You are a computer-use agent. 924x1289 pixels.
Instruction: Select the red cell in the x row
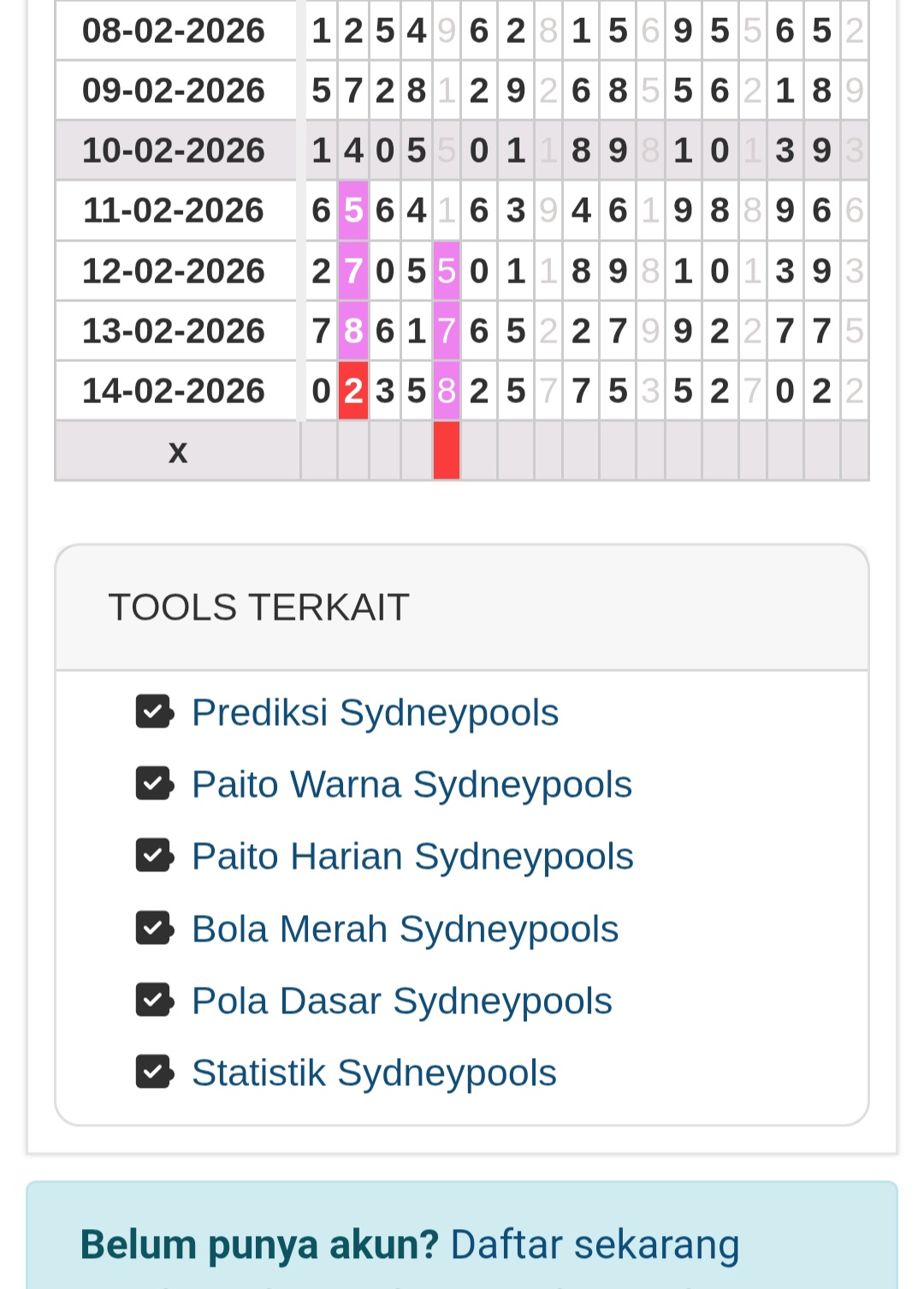[447, 450]
